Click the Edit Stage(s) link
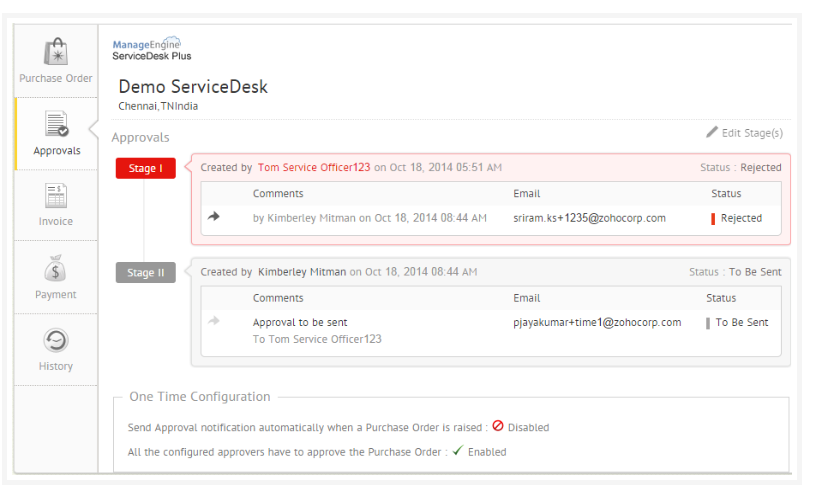Image resolution: width=814 pixels, height=494 pixels. [x=752, y=133]
